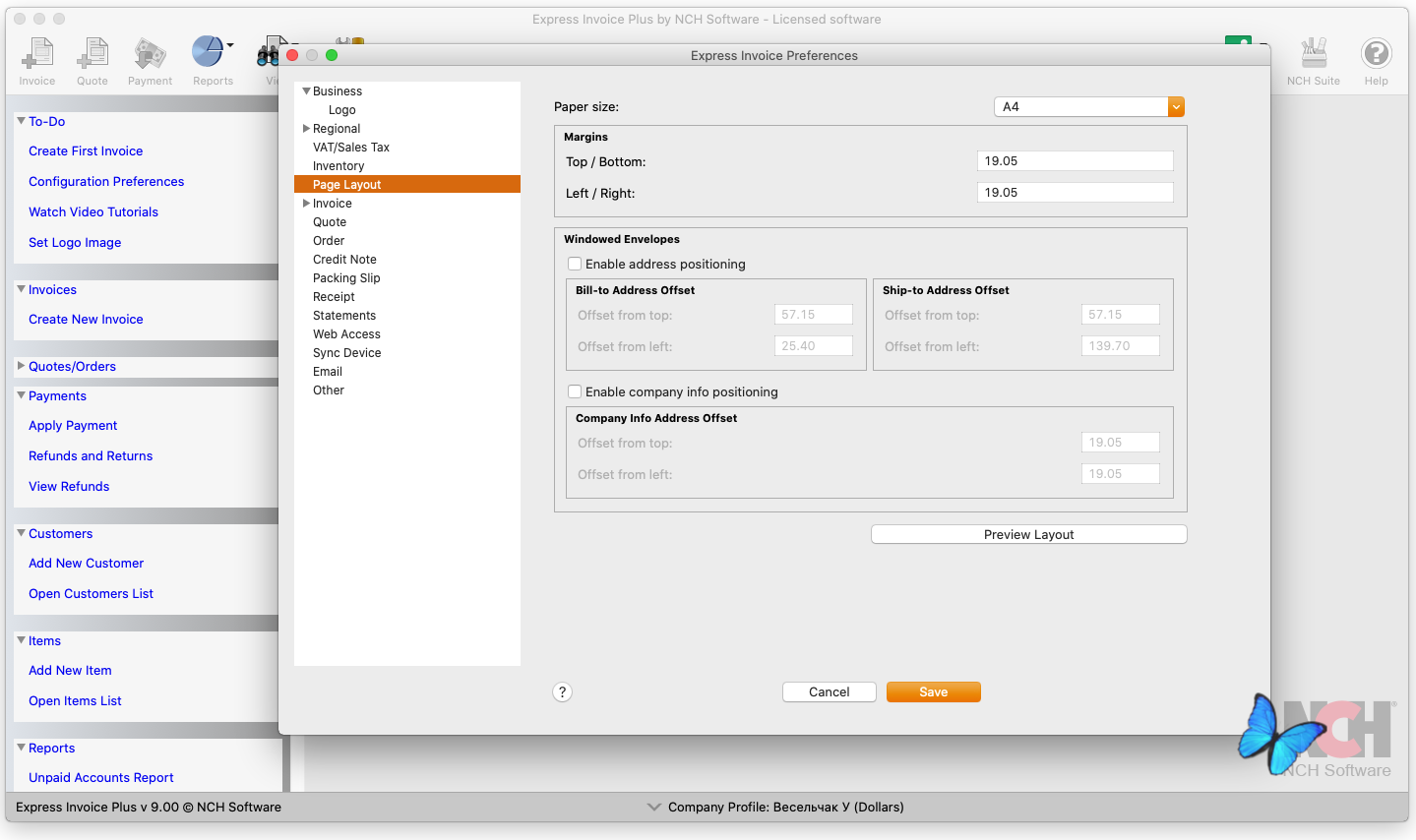This screenshot has height=840, width=1416.
Task: Click Set Logo Image link
Action: (x=75, y=243)
